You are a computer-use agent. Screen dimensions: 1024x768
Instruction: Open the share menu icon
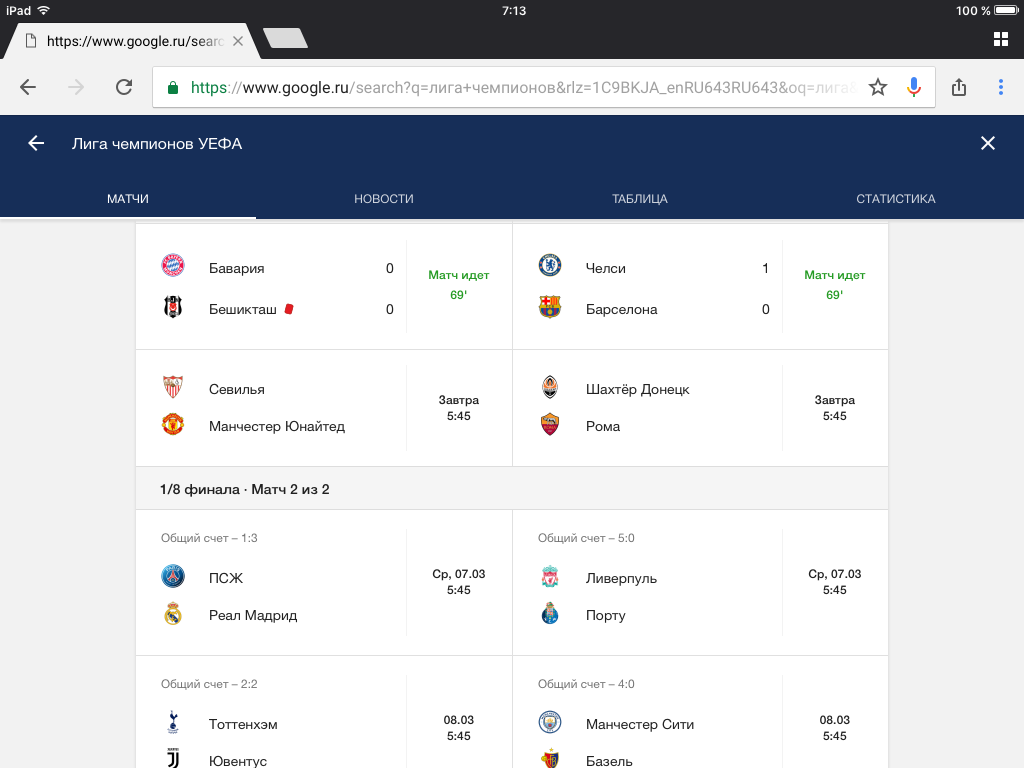point(959,87)
